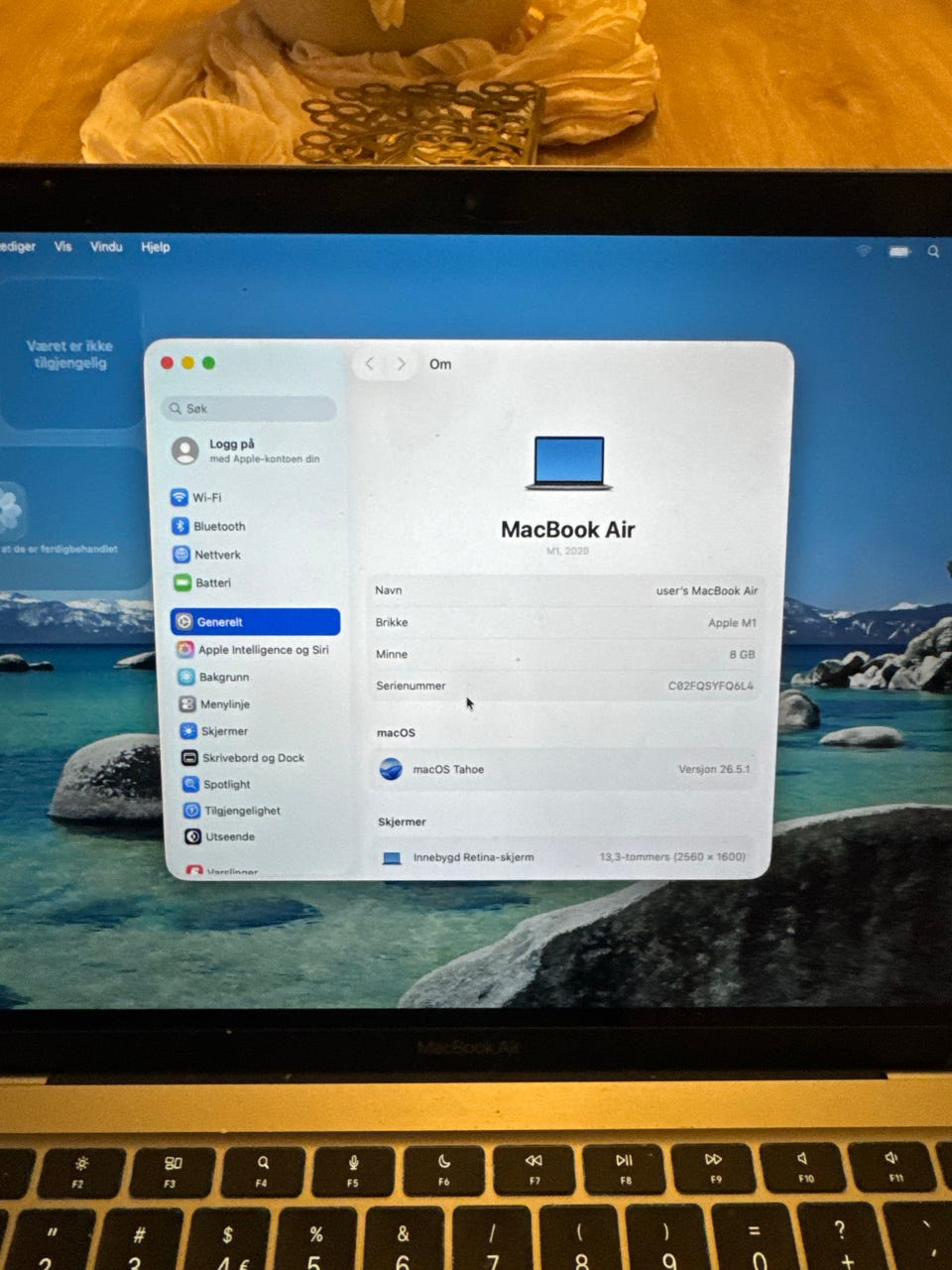952x1270 pixels.
Task: Click the 13,3-tommers (2560 × 1600) text
Action: (672, 856)
